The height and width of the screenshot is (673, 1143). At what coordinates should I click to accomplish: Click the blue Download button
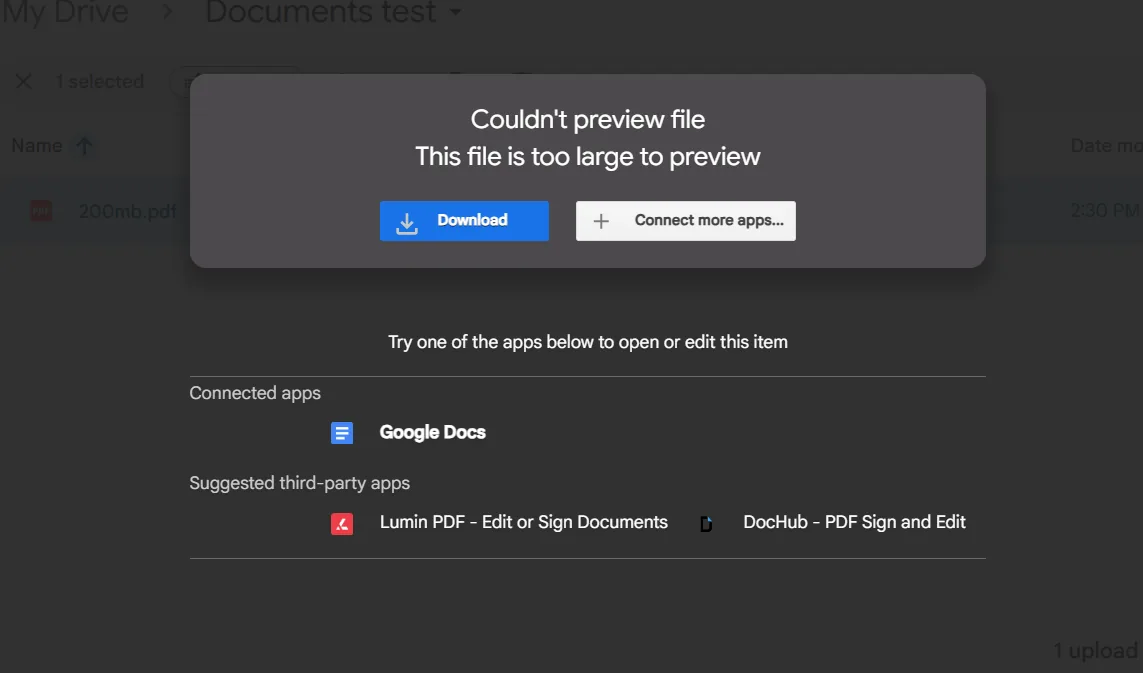click(x=464, y=221)
